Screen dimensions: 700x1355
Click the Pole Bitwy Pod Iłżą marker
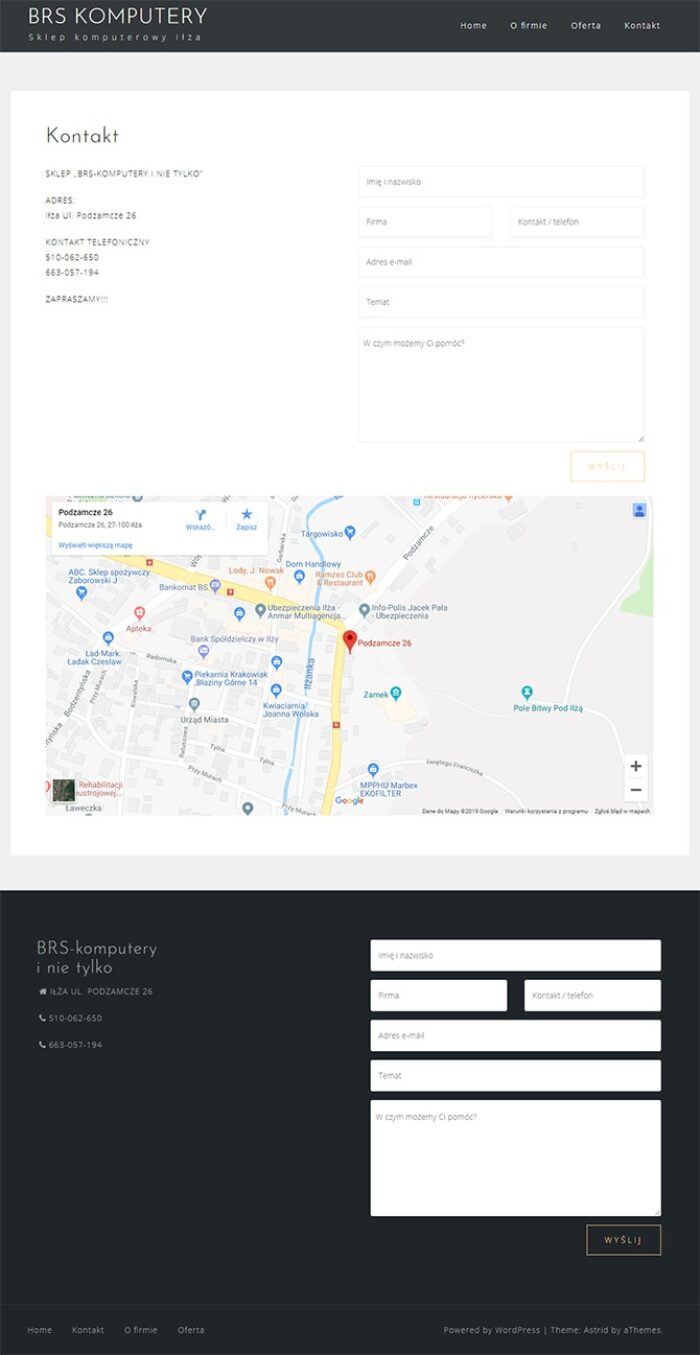[527, 692]
